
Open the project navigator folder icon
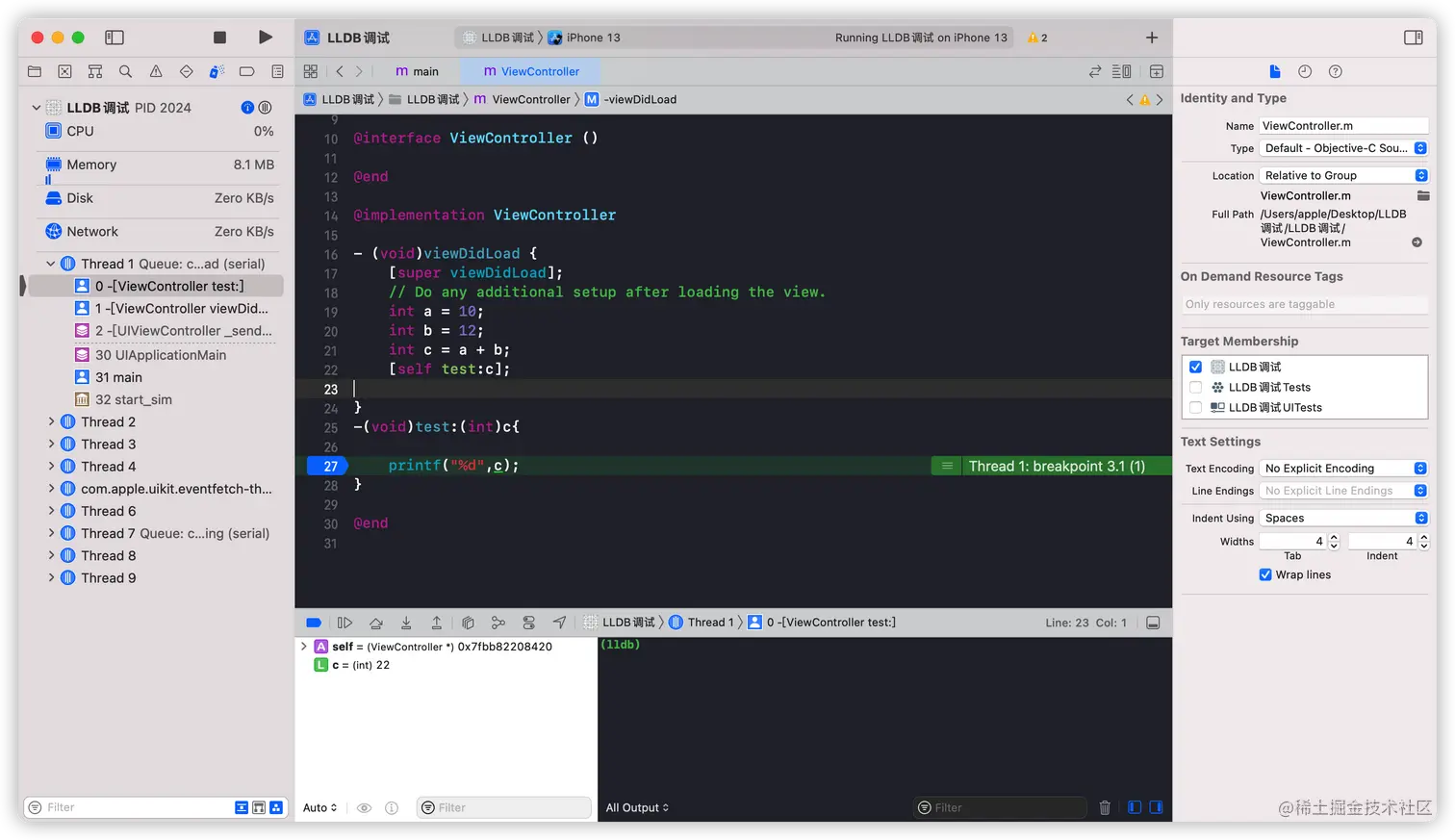[x=35, y=71]
